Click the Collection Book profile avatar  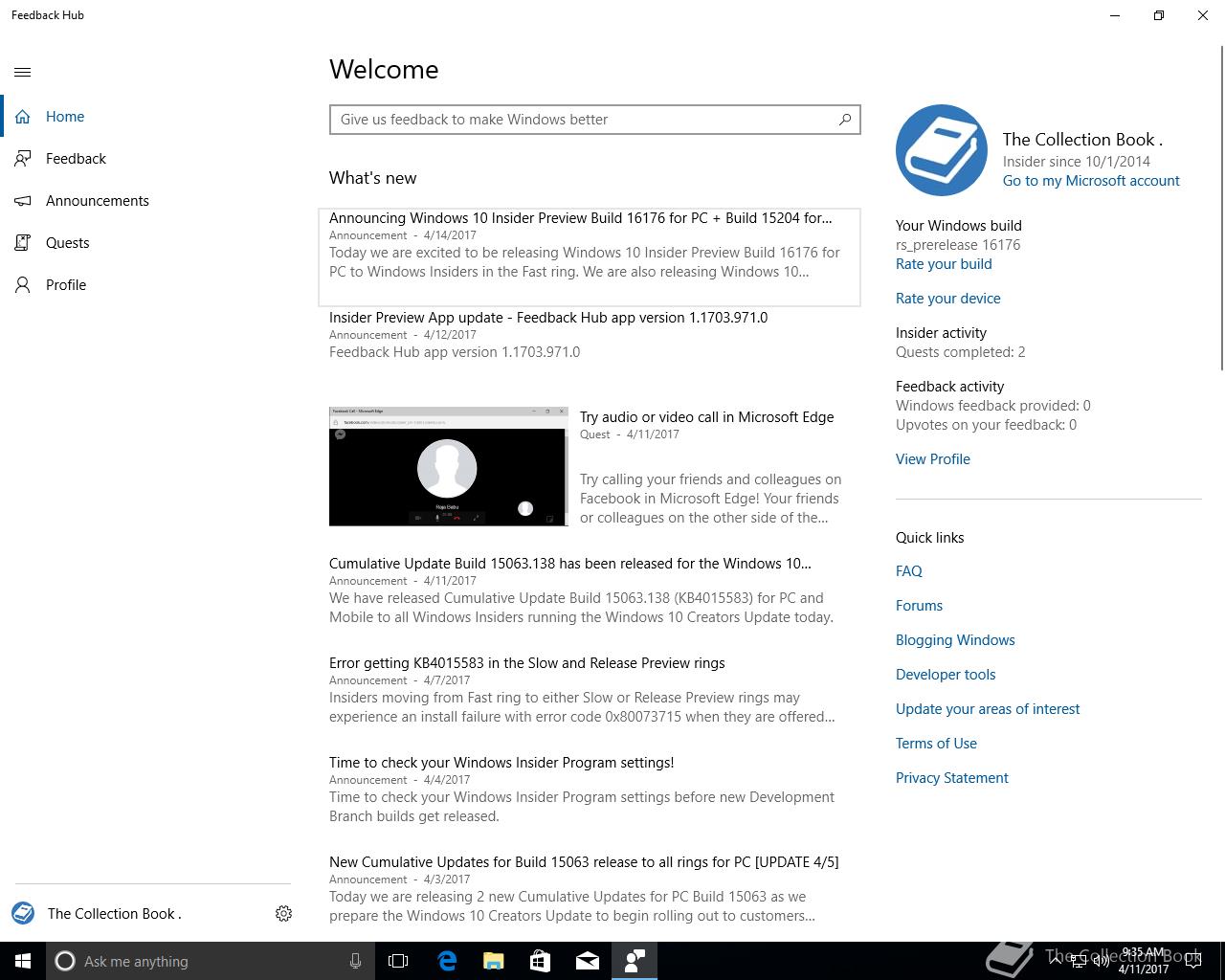point(942,150)
